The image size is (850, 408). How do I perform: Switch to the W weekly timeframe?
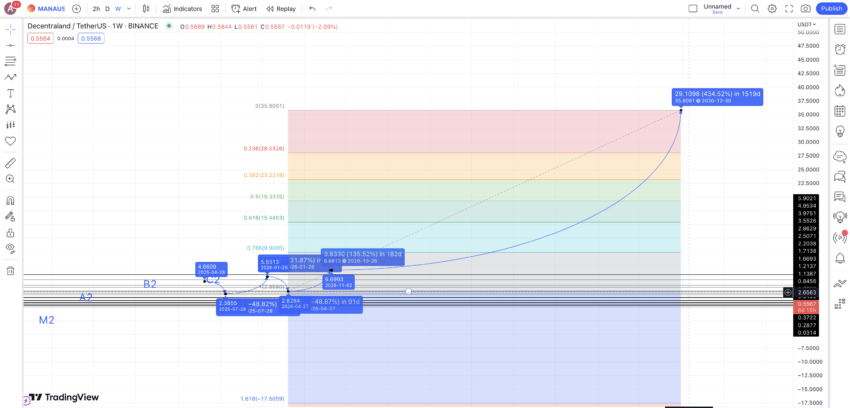point(118,8)
